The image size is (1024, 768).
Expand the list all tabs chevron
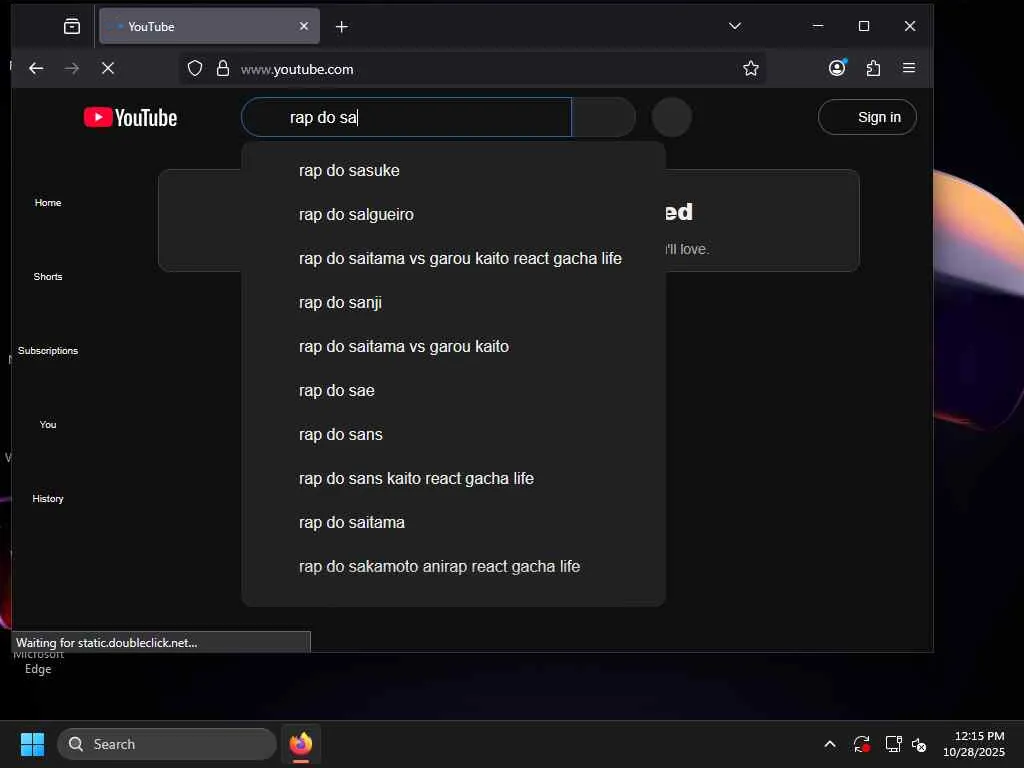735,26
